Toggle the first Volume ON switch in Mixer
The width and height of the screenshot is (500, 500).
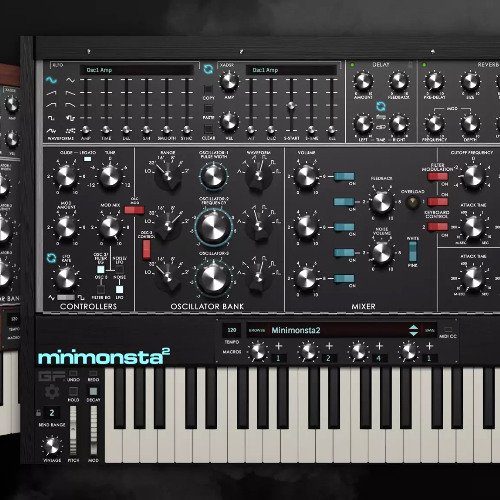(x=344, y=176)
